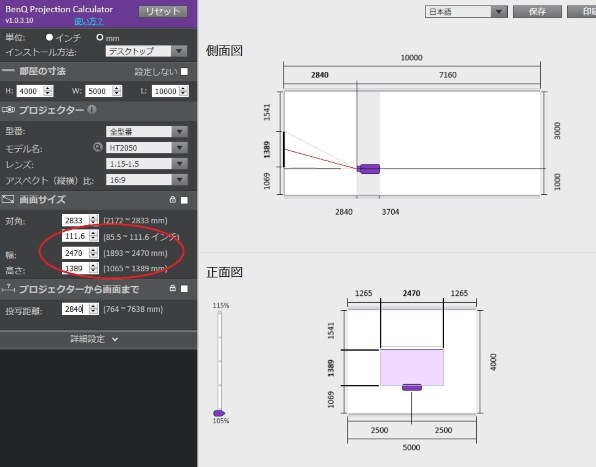Image resolution: width=596 pixels, height=467 pixels.
Task: Click the lock icon in the 画面サイズ header
Action: (173, 199)
